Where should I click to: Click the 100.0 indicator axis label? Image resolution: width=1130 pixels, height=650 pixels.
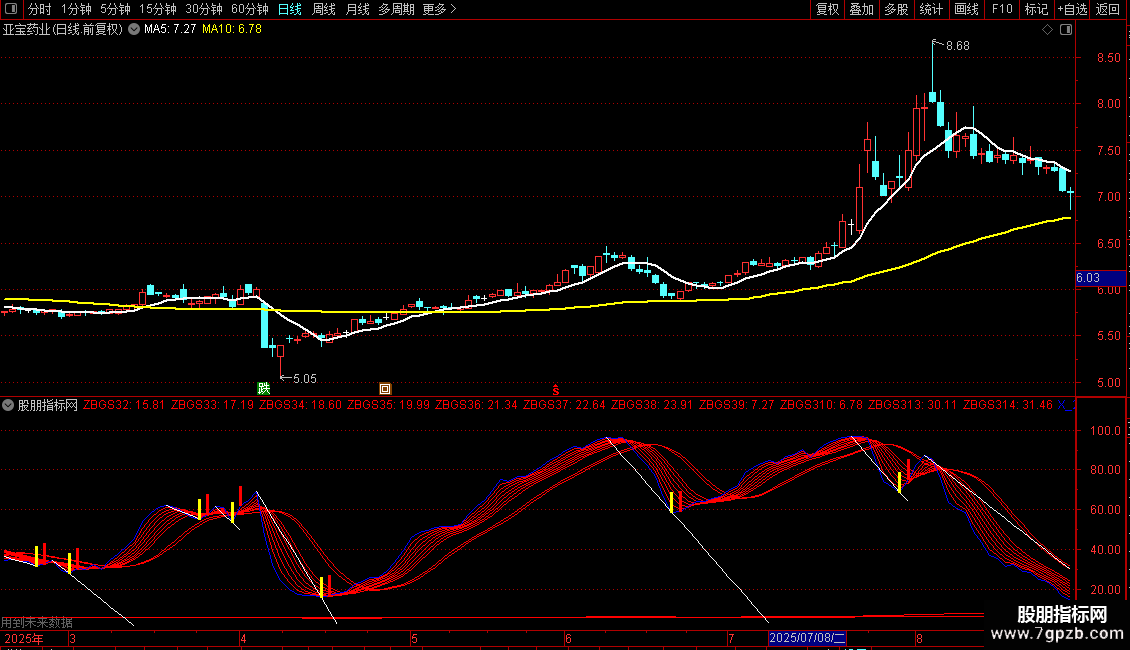pyautogui.click(x=1105, y=431)
